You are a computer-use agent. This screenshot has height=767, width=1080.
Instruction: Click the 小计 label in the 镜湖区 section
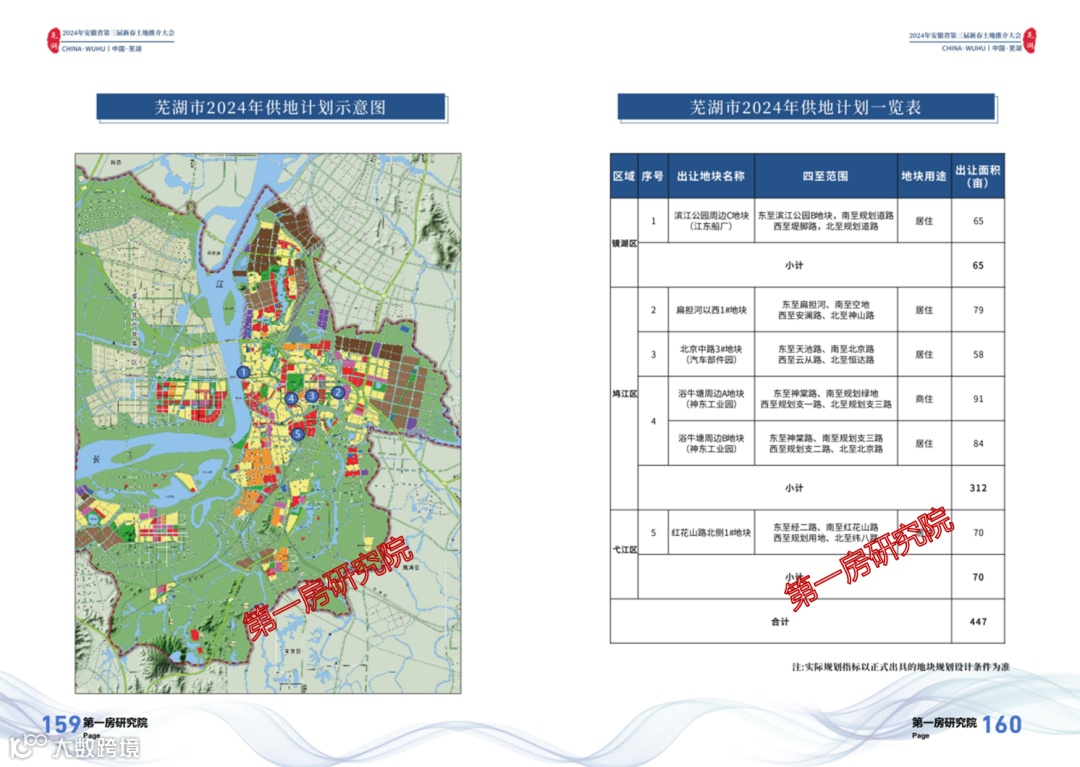tap(794, 265)
